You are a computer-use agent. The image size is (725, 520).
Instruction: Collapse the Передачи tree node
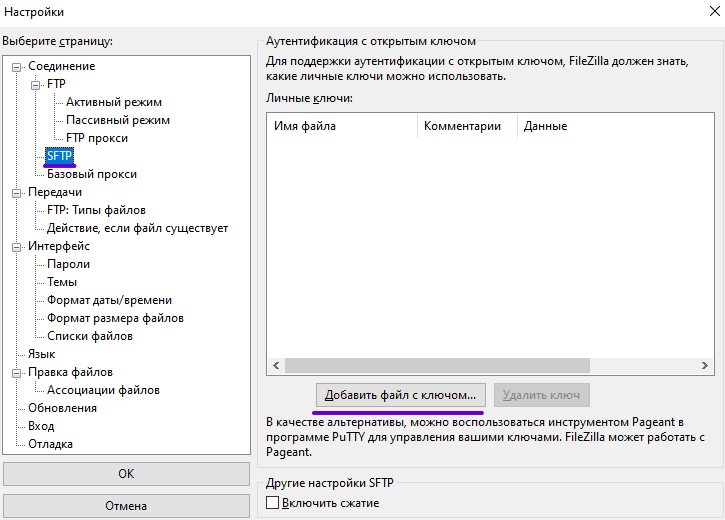(16, 192)
